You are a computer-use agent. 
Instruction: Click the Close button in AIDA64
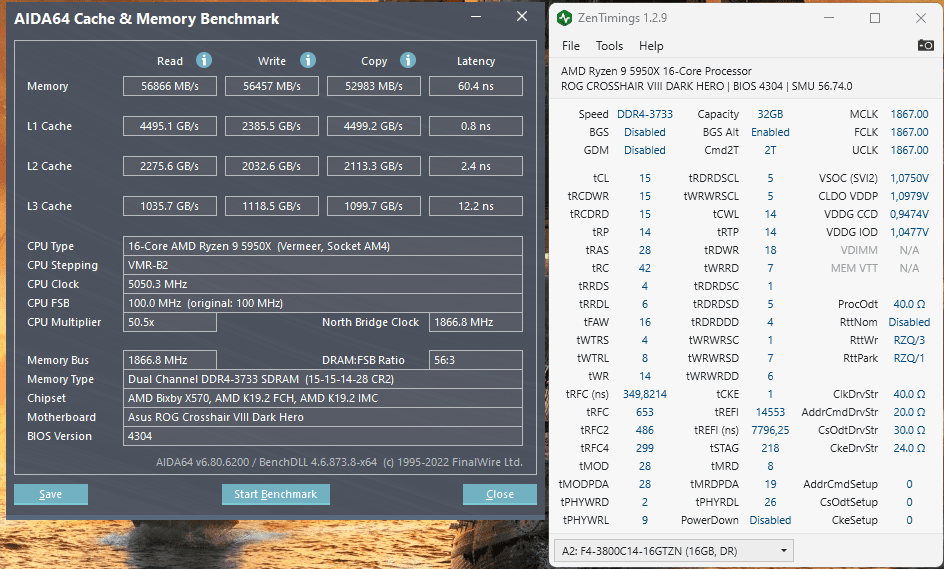click(500, 494)
